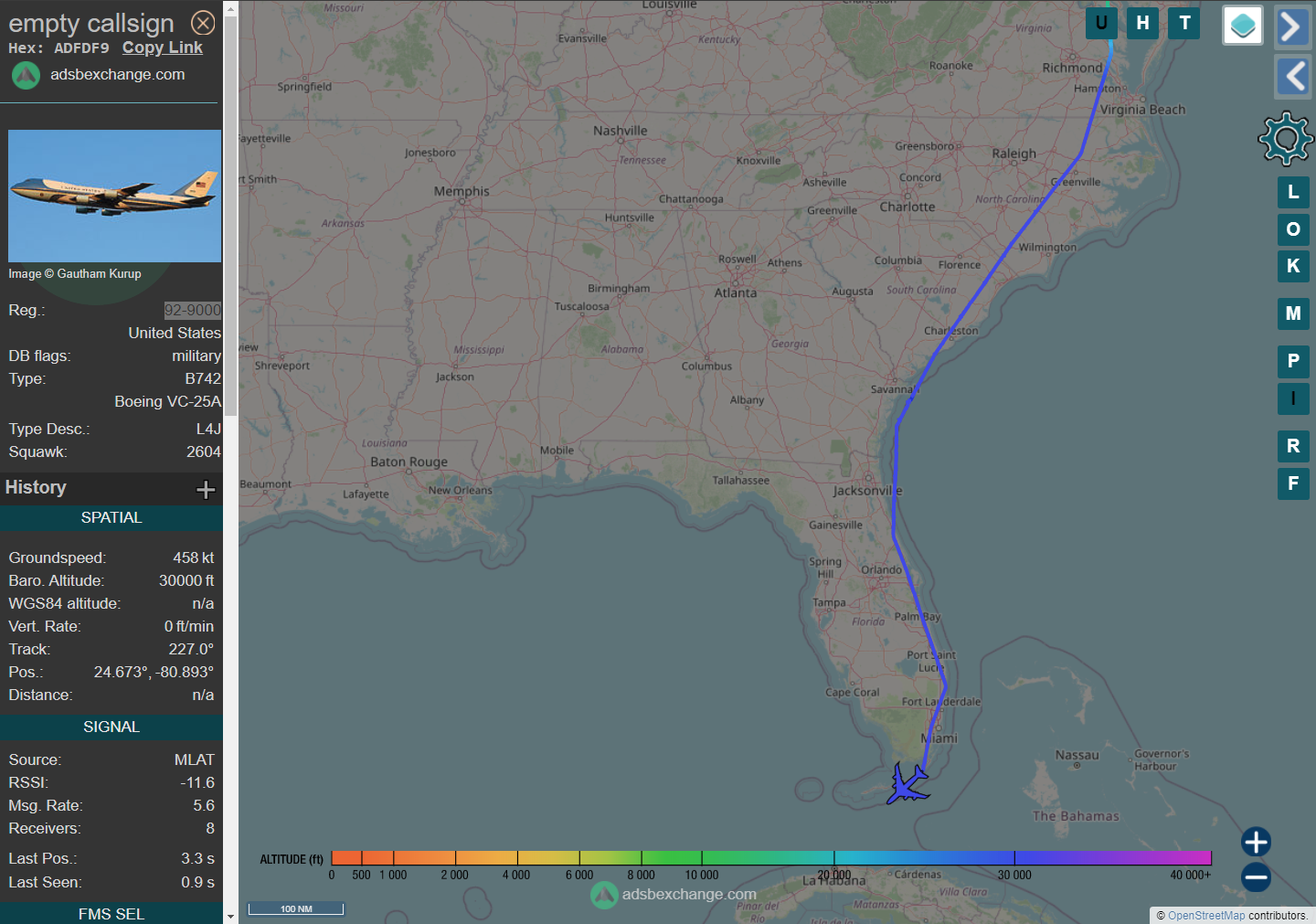
Task: Click the left arrow sidebar button
Action: pos(1292,76)
